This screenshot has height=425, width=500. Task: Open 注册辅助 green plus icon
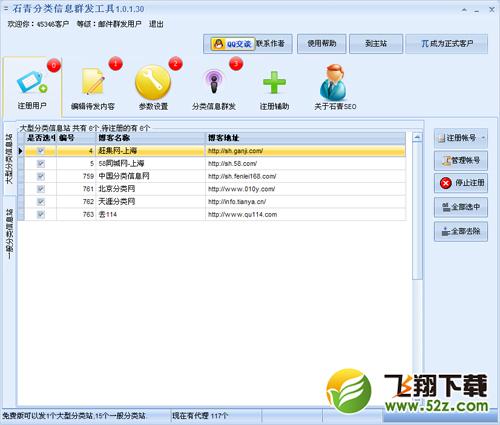pos(274,82)
